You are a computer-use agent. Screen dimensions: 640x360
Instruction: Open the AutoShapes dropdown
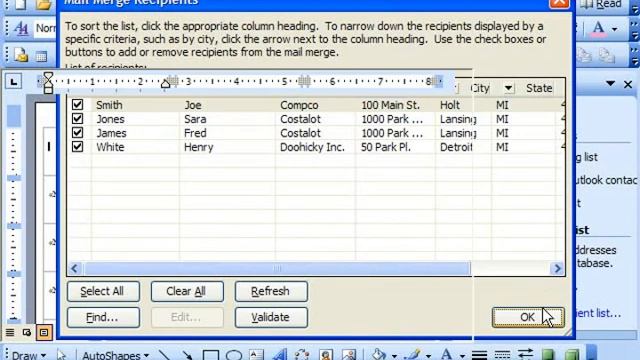pos(116,355)
